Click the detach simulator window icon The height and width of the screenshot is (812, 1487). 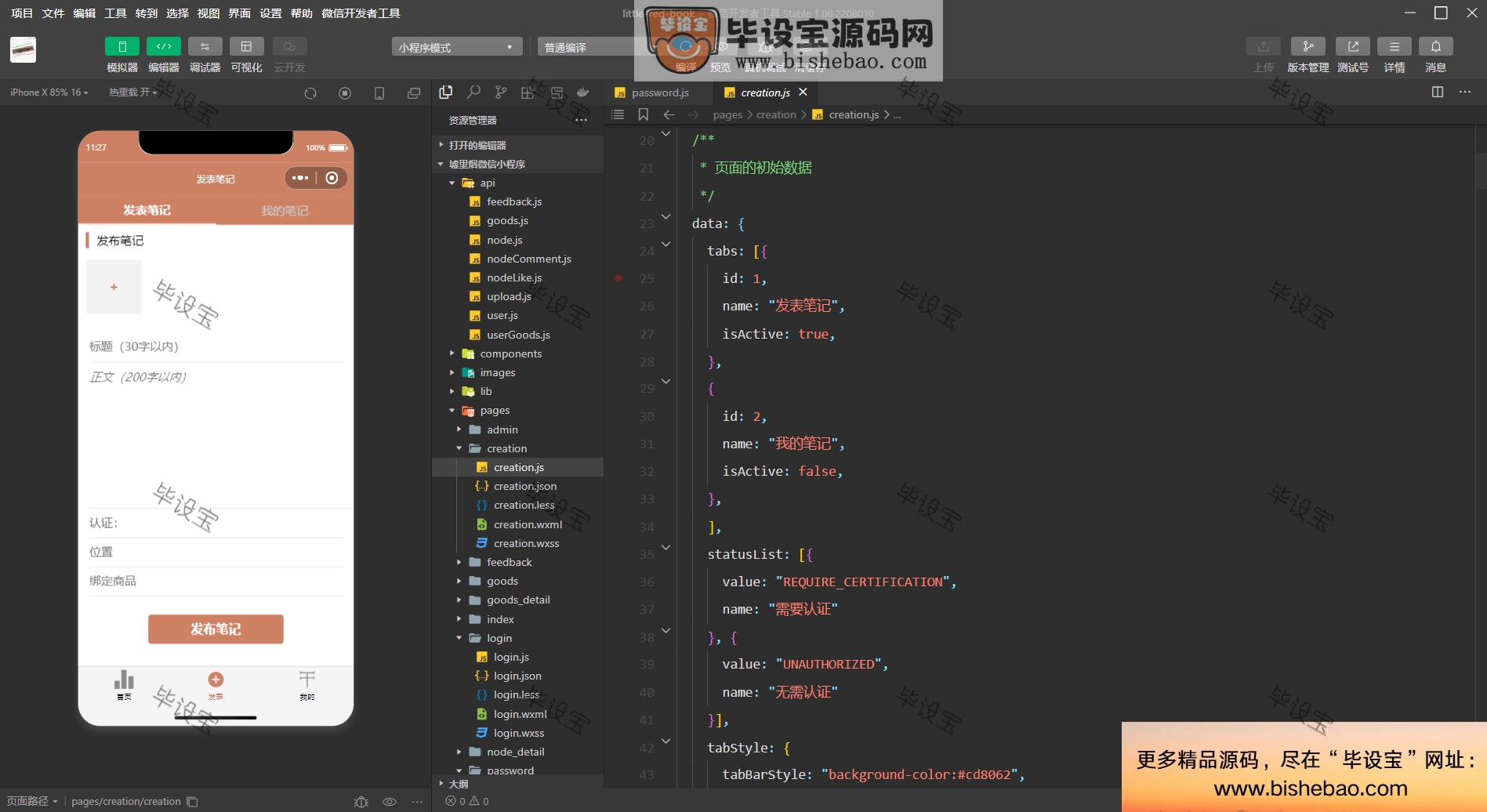(414, 93)
